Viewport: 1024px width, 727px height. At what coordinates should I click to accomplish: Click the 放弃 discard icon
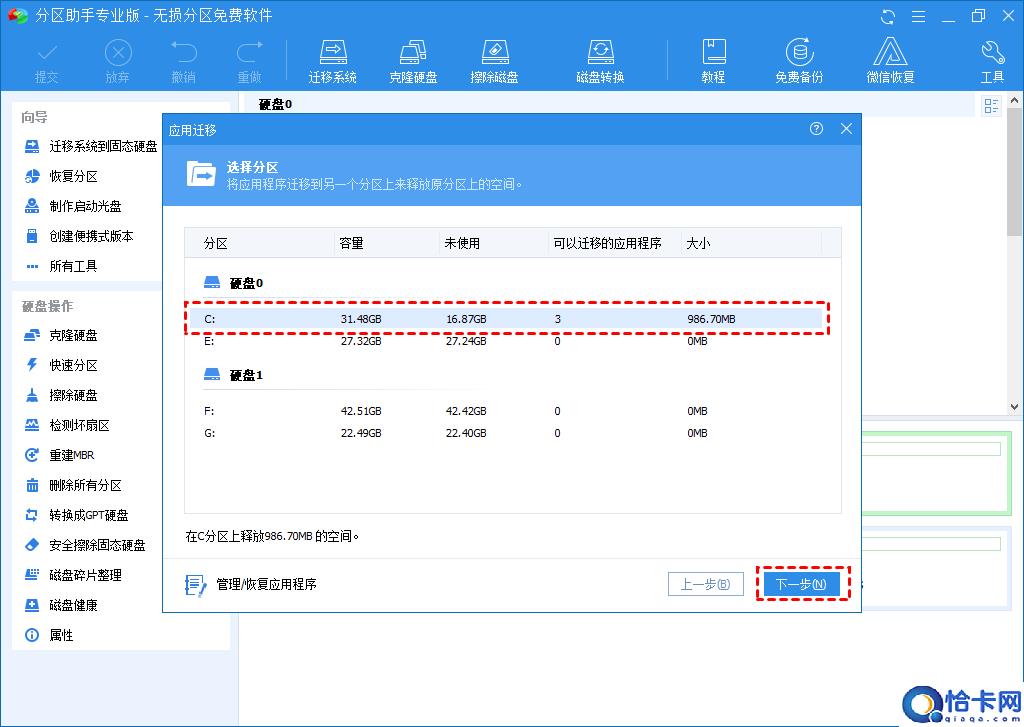[118, 61]
